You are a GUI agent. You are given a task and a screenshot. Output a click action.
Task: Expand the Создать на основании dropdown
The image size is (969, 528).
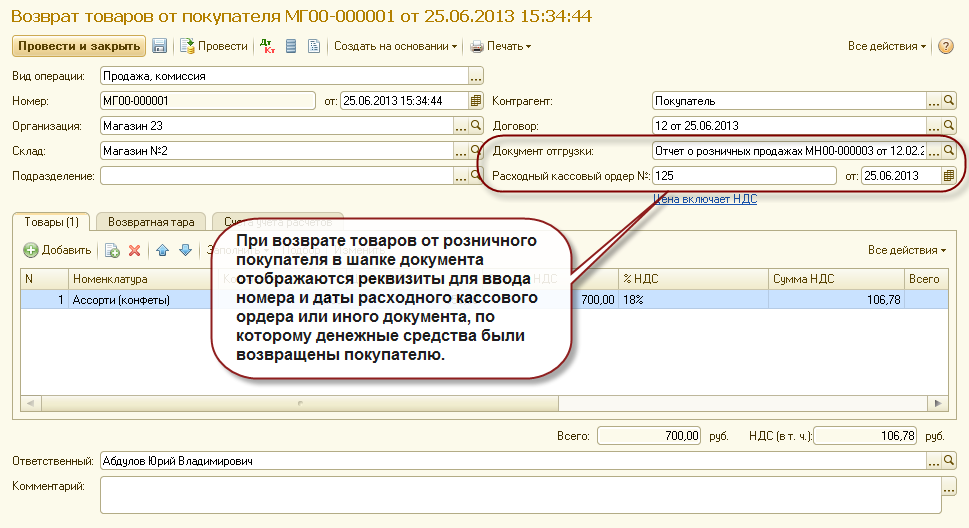(x=396, y=46)
